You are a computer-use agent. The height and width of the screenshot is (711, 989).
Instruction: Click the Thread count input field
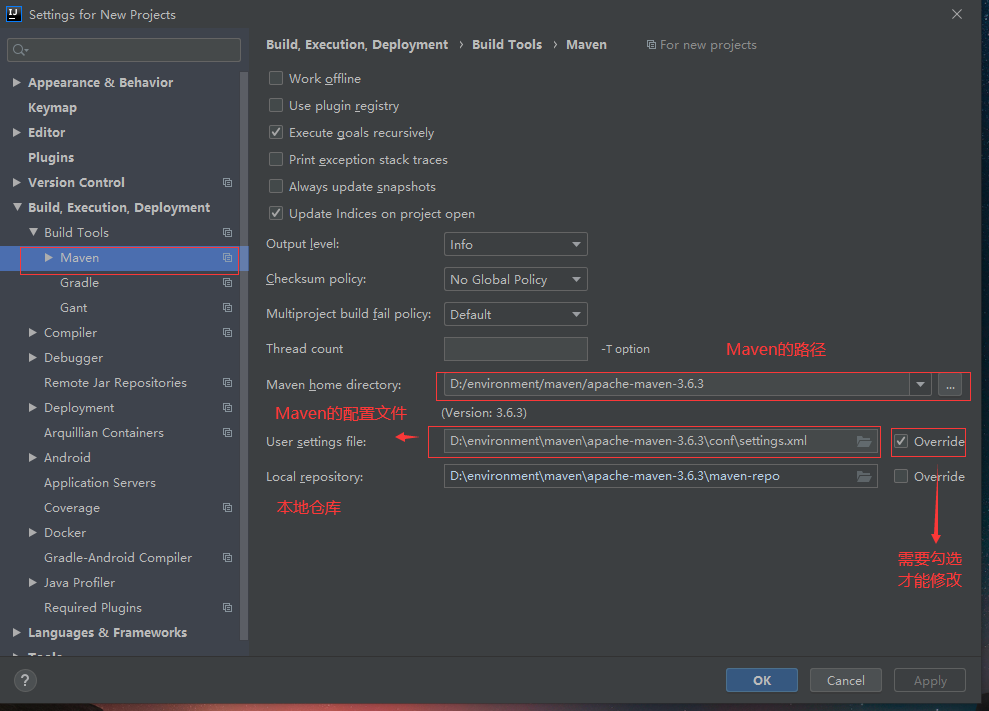click(515, 349)
